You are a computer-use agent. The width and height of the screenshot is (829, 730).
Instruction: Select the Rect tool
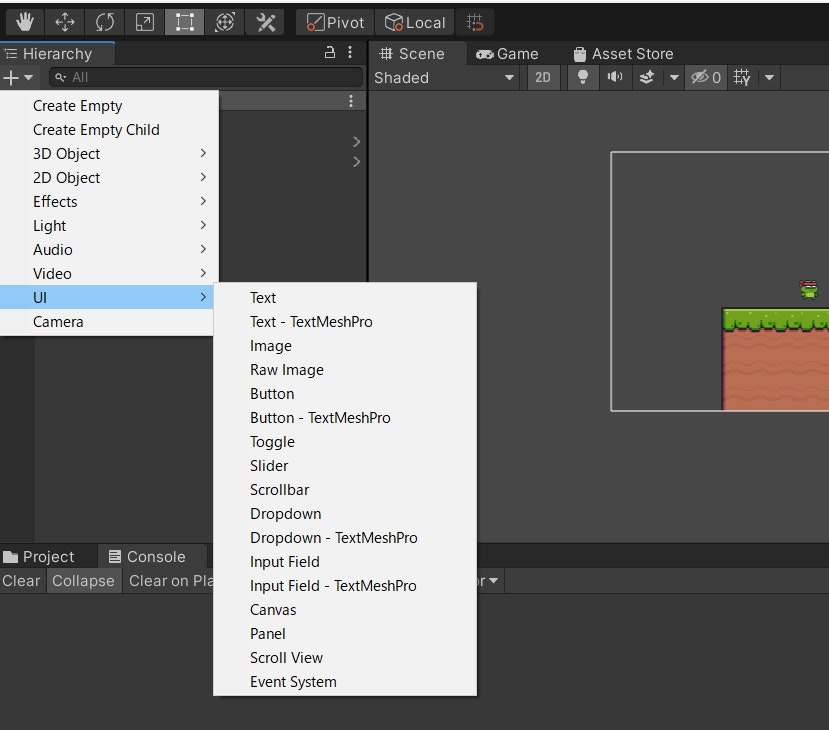click(x=185, y=22)
